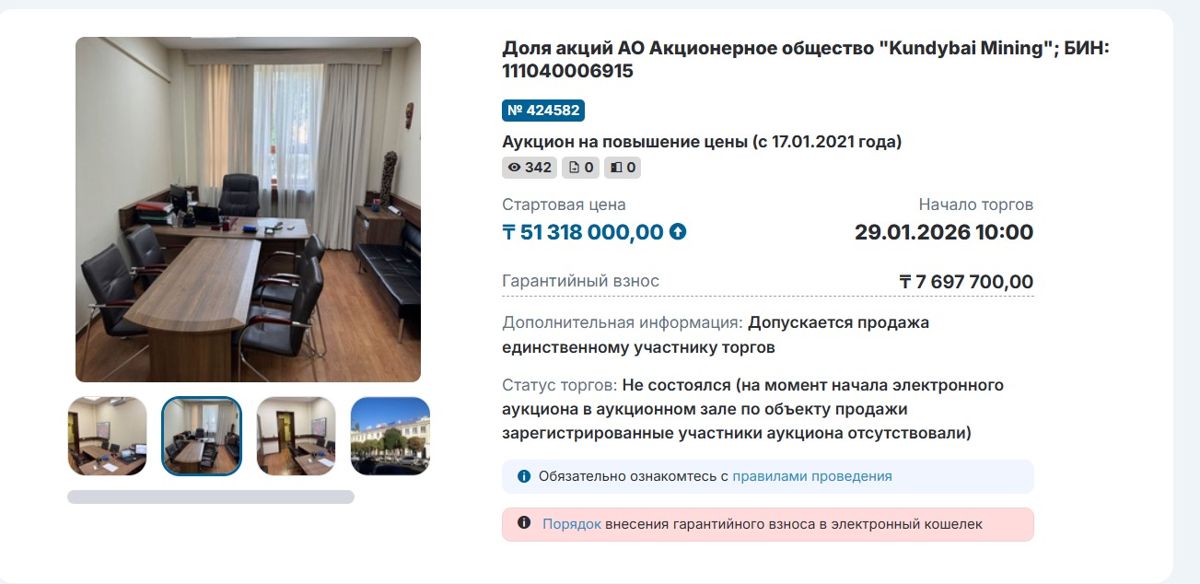This screenshot has height=584, width=1200.
Task: Select the highlighted meeting room thumbnail
Action: pos(201,436)
